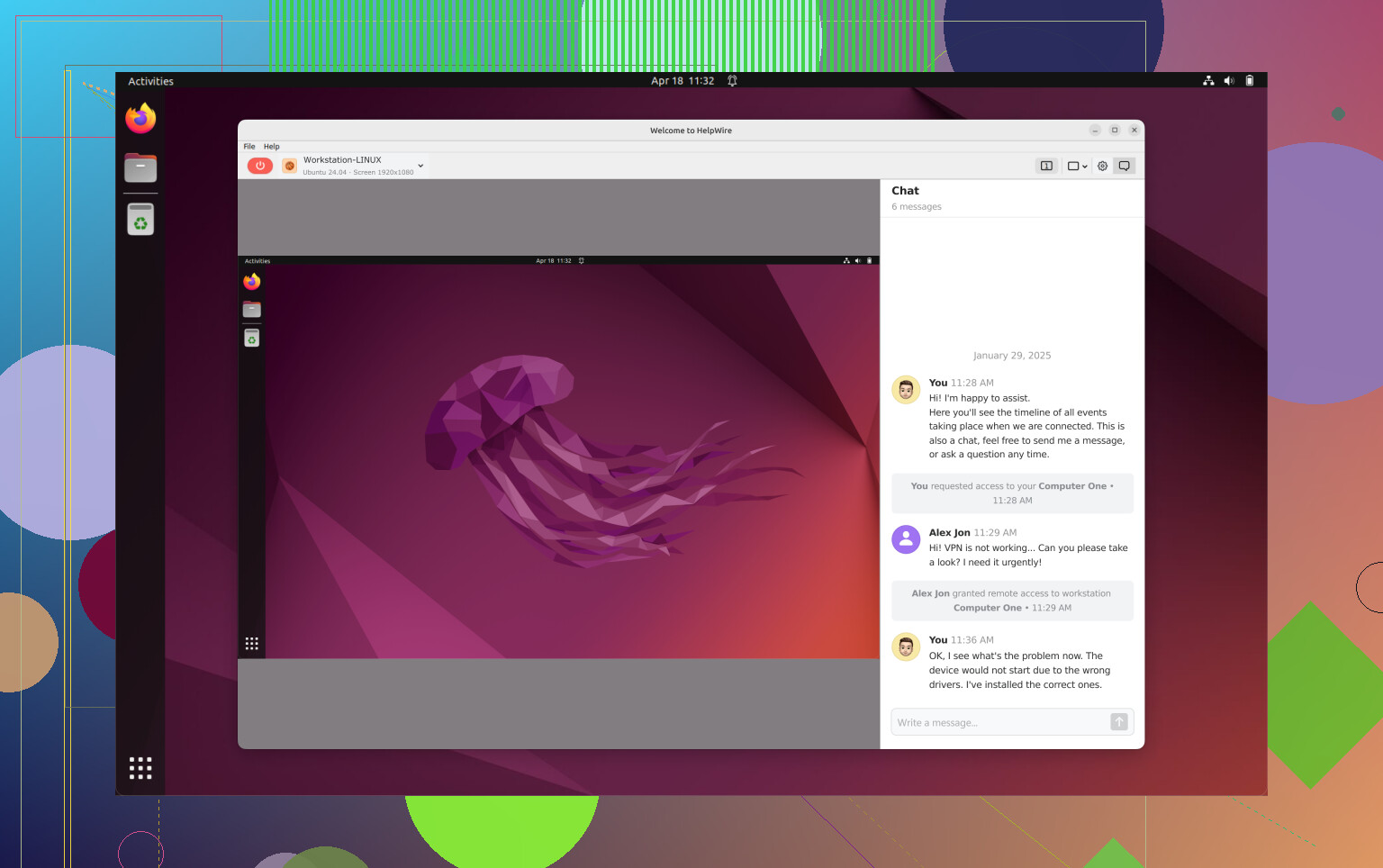This screenshot has width=1383, height=868.
Task: Open Files from the host Ubuntu dock
Action: [140, 167]
